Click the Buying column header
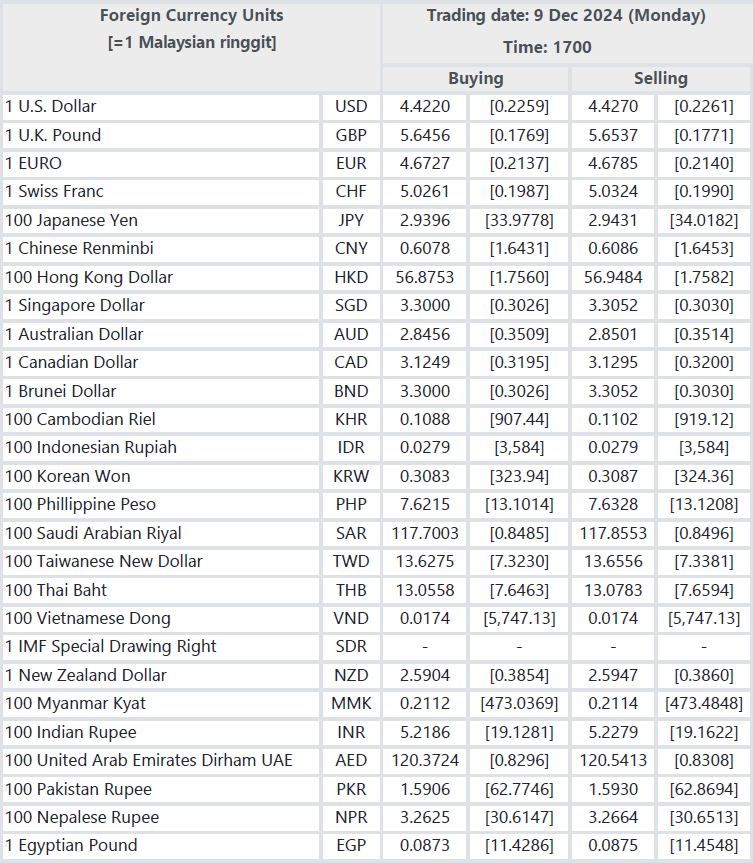Viewport: 753px width, 863px height. point(475,78)
